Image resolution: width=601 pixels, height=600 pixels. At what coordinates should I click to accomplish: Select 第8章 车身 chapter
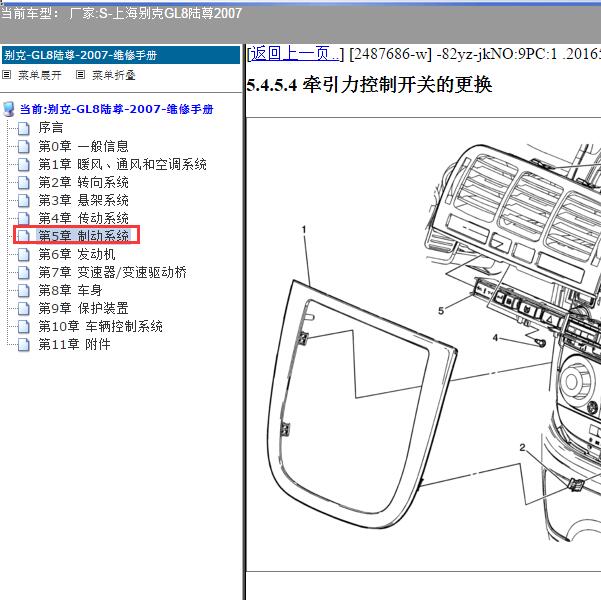[70, 290]
